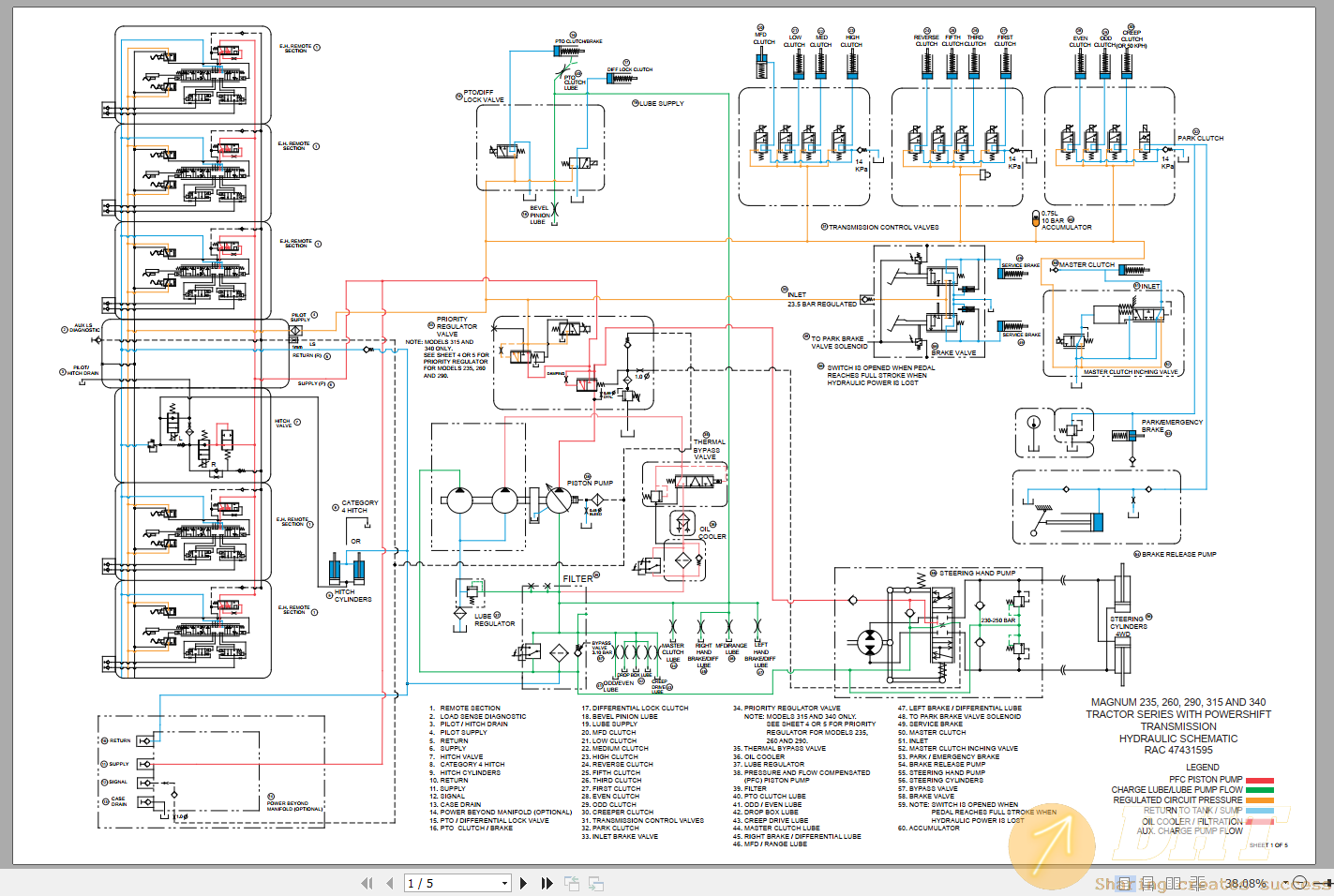Click the zoom in plus icon

tap(1327, 882)
